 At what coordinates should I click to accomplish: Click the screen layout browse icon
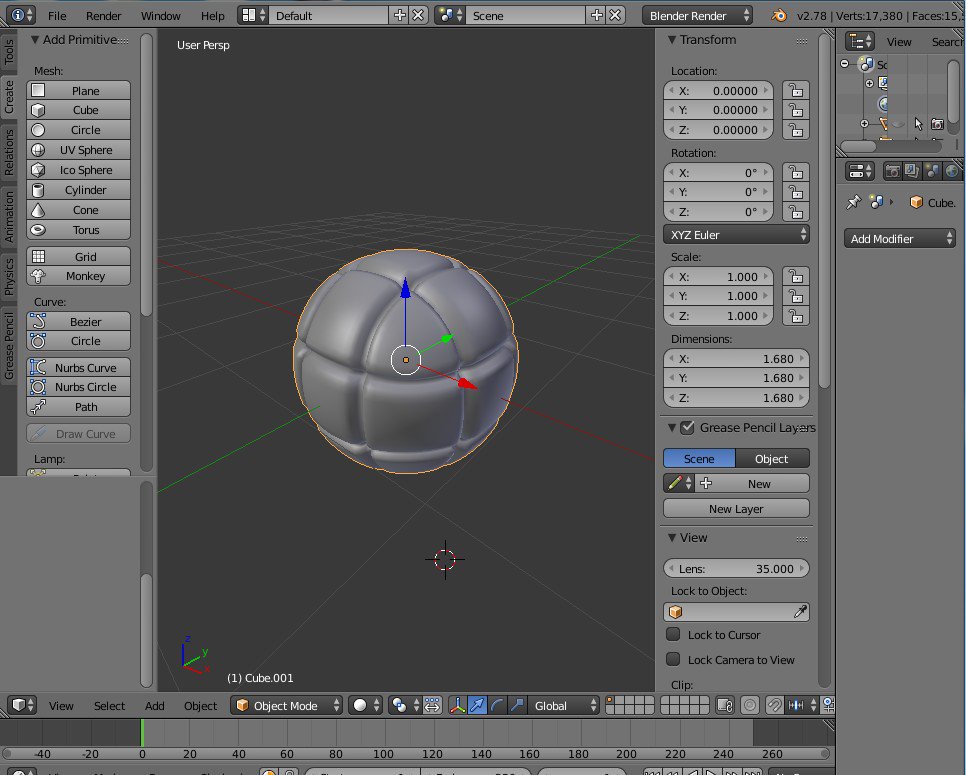point(253,15)
